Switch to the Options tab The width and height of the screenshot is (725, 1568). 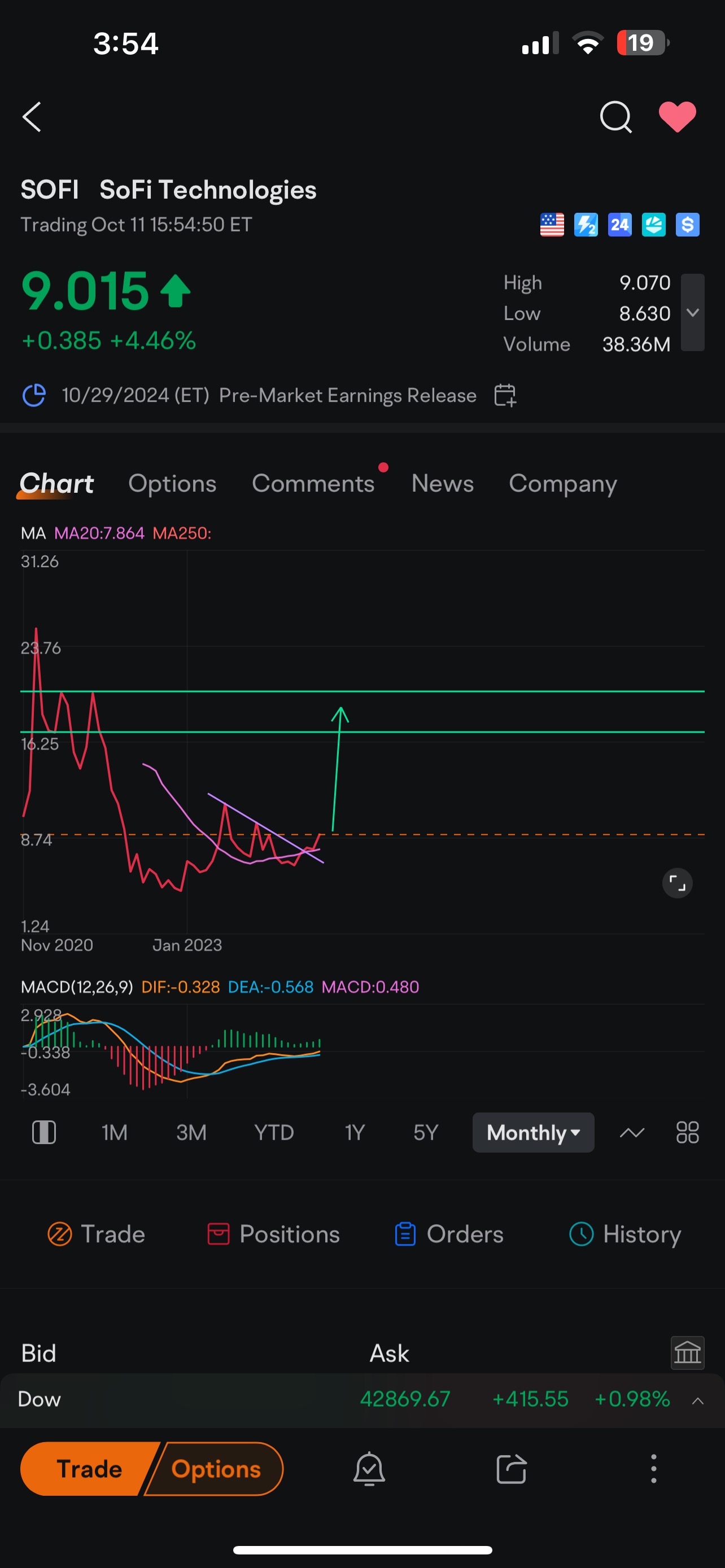172,483
